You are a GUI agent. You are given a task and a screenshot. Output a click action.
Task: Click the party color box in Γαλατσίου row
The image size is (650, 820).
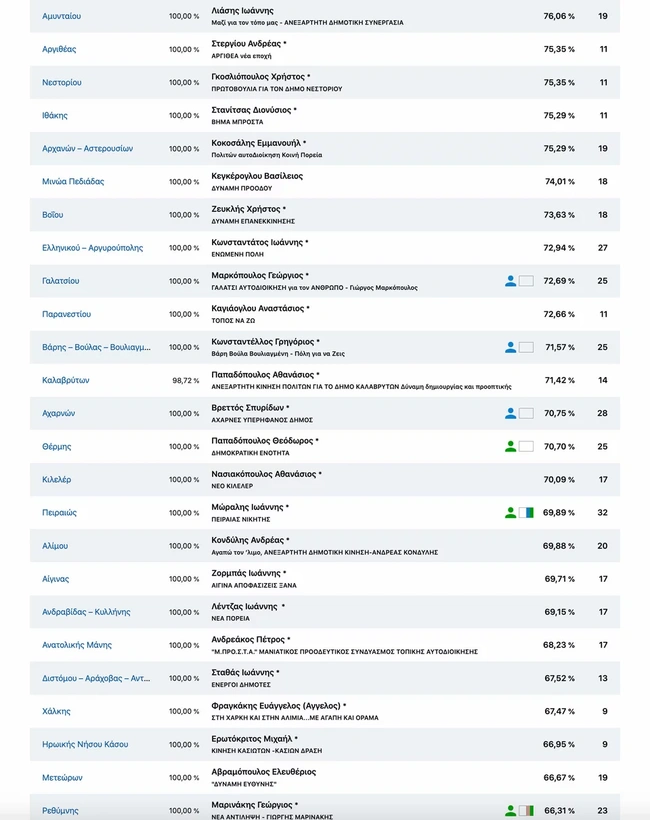(526, 281)
